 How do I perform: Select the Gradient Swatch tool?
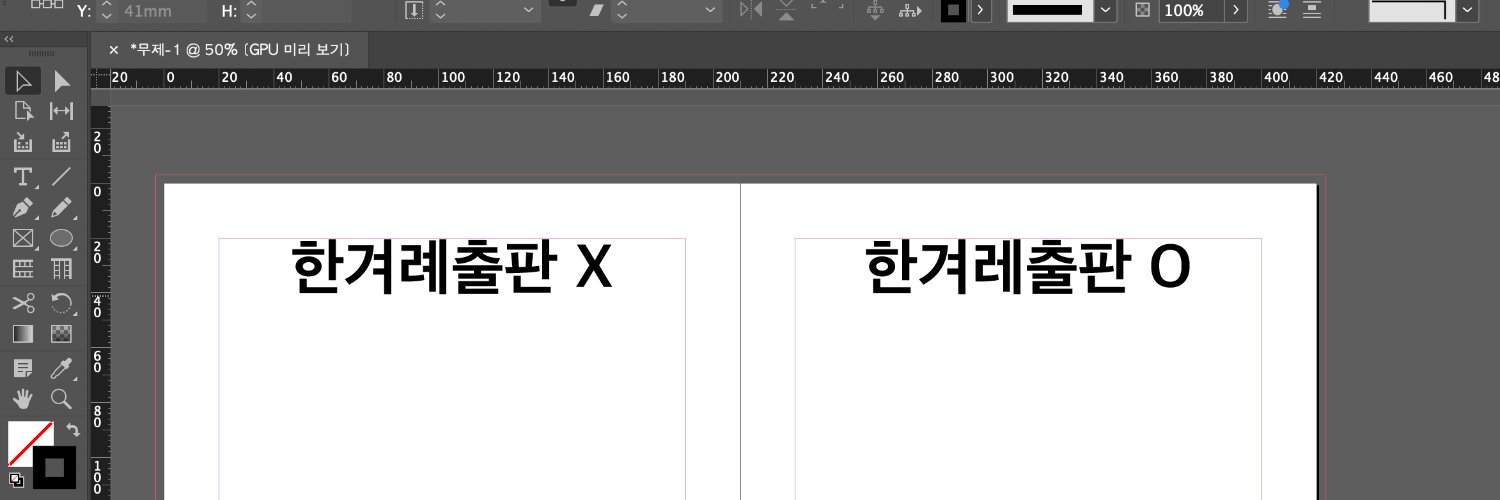tap(23, 334)
